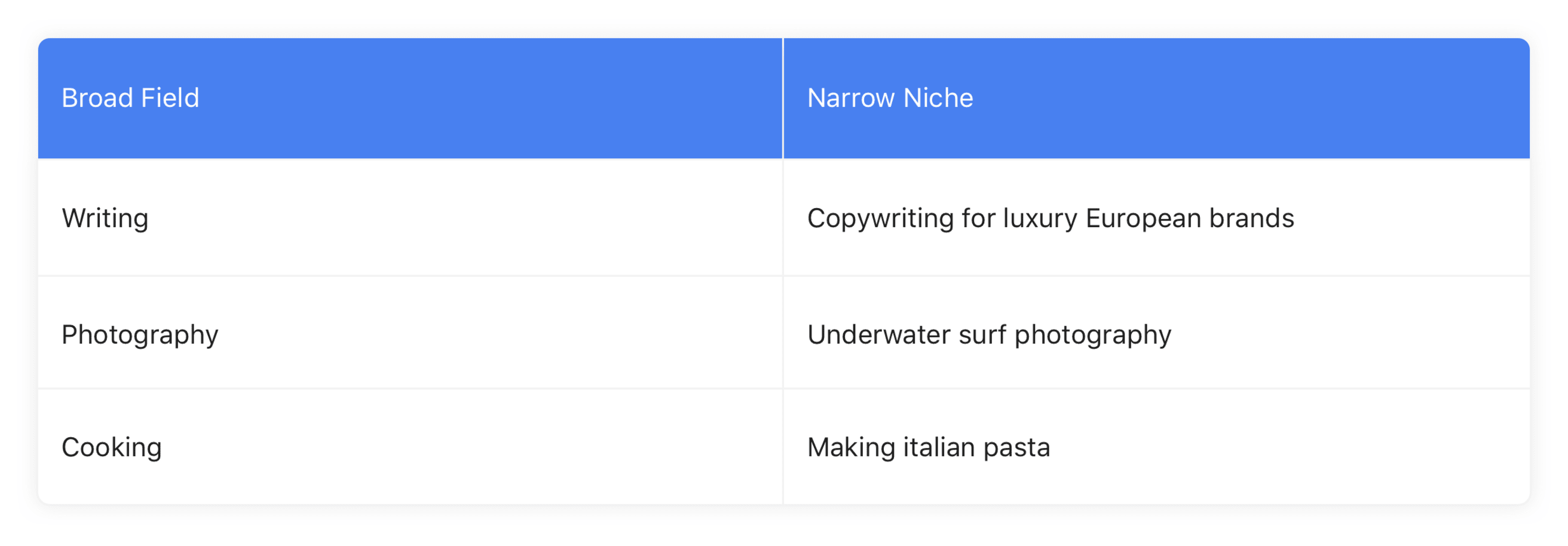Click the "Writing" table cell
The width and height of the screenshot is (1568, 546).
(x=411, y=218)
